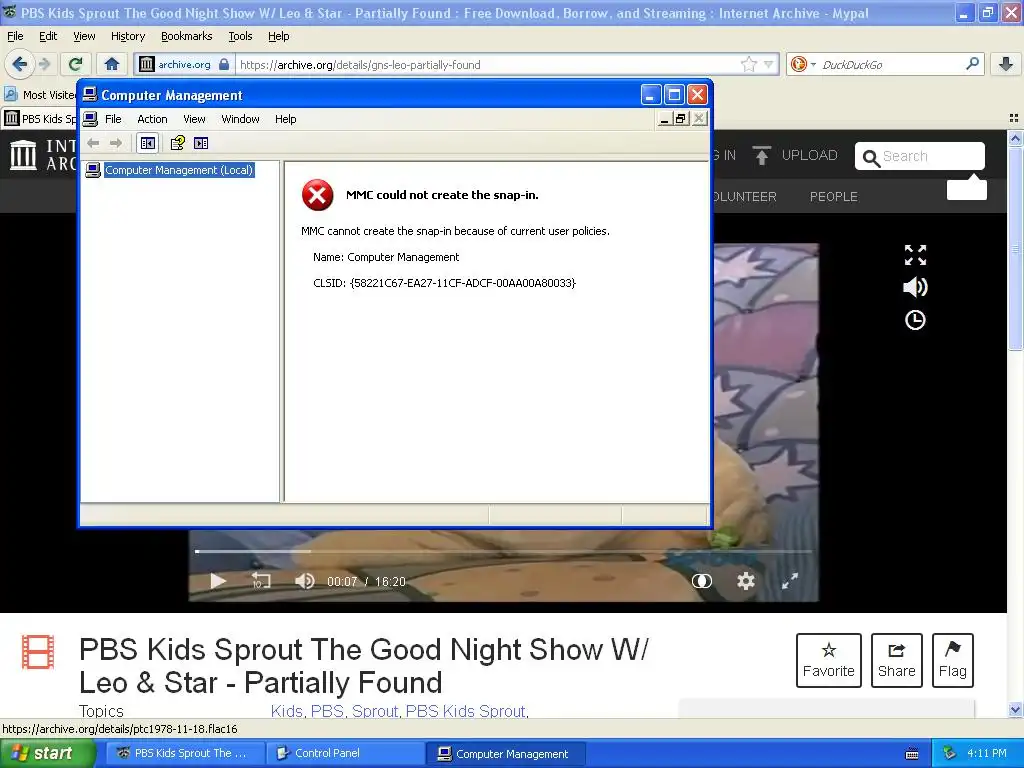
Task: Click the page vertical scrollbar down arrow
Action: coord(1015,709)
